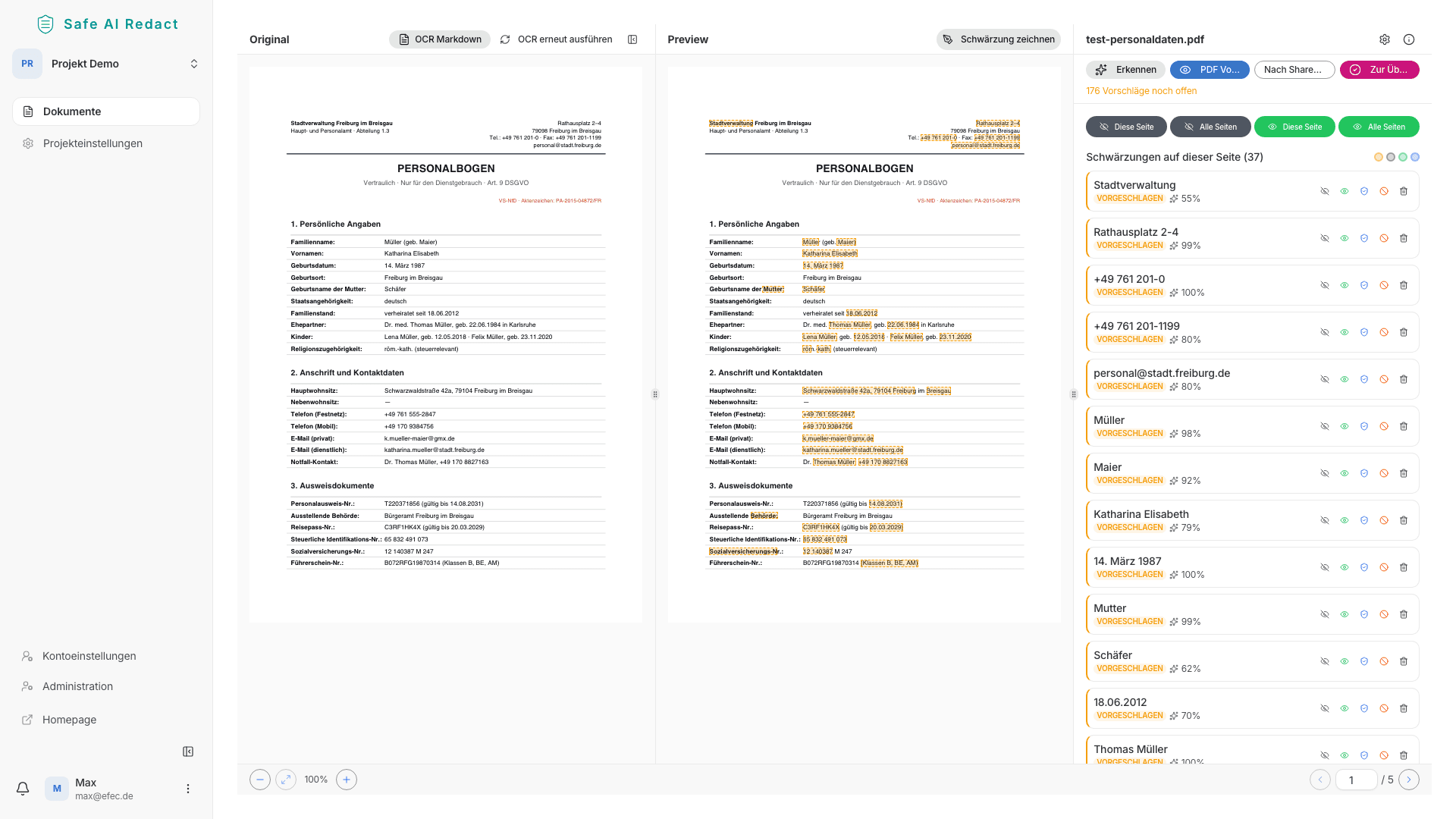Collapse the left sidebar with the panel icon
The image size is (1456, 819).
tap(187, 751)
